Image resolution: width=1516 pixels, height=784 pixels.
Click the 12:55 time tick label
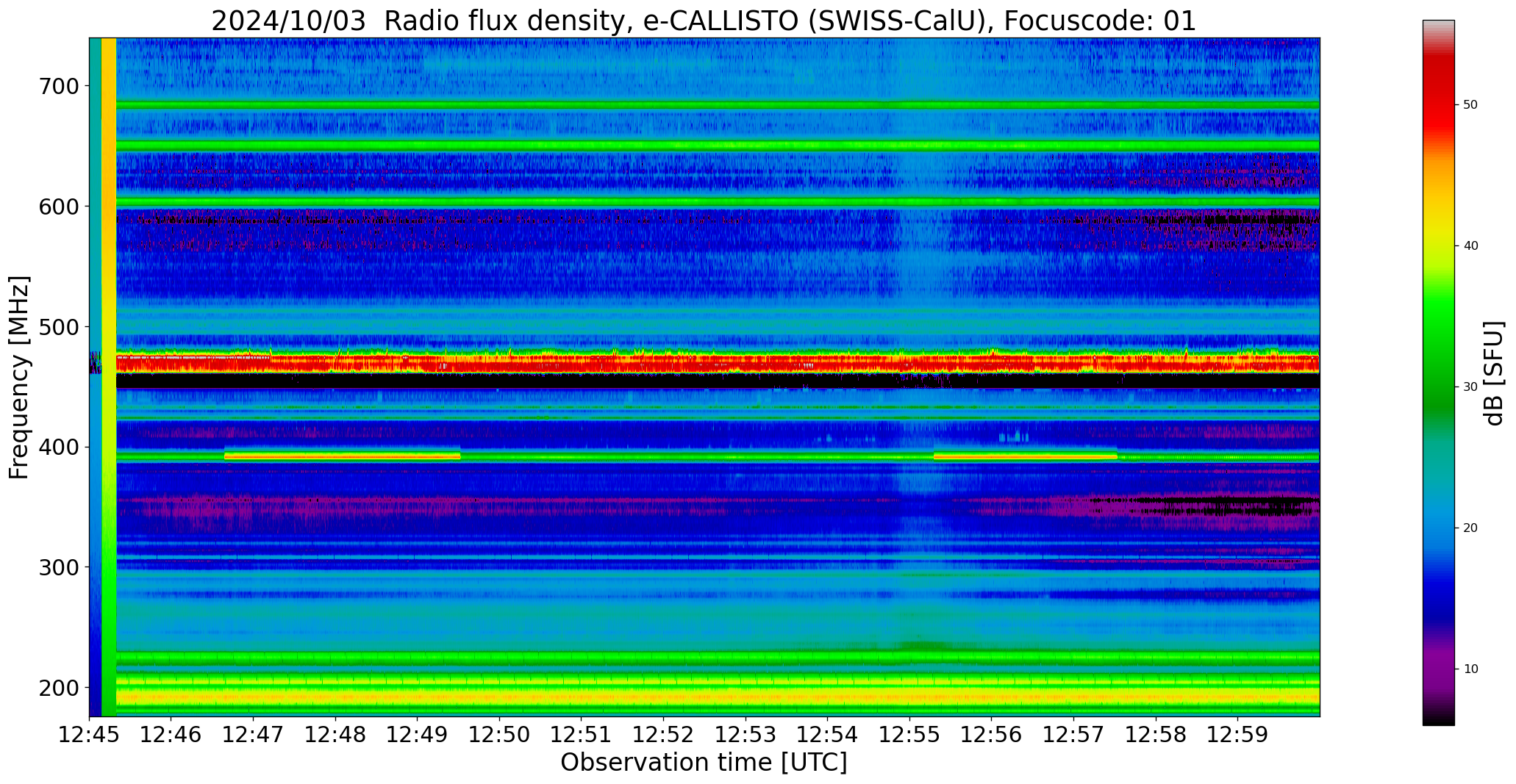tap(909, 735)
